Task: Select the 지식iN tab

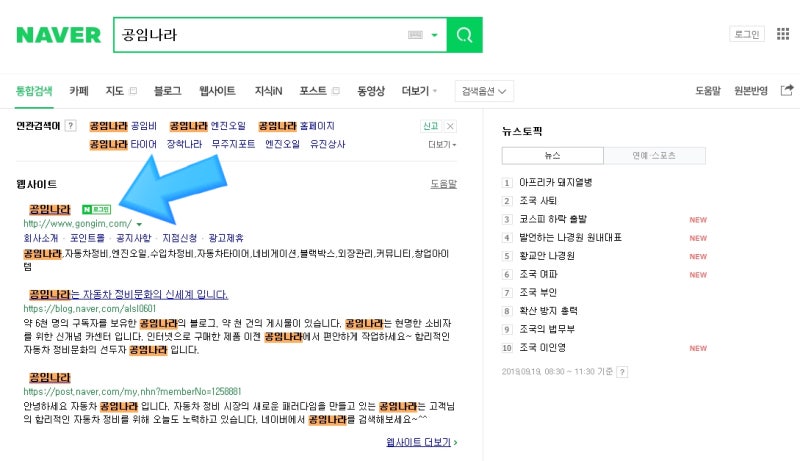Action: [268, 91]
